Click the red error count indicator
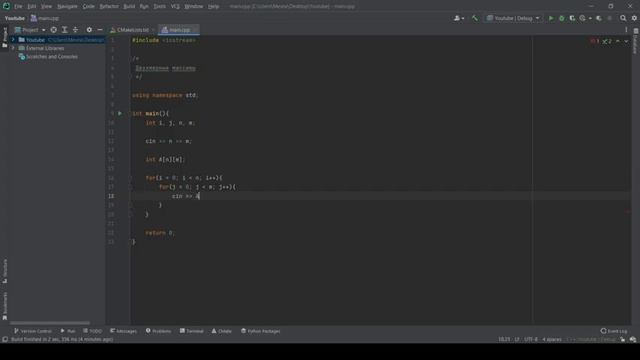This screenshot has height=360, width=640. (x=595, y=41)
